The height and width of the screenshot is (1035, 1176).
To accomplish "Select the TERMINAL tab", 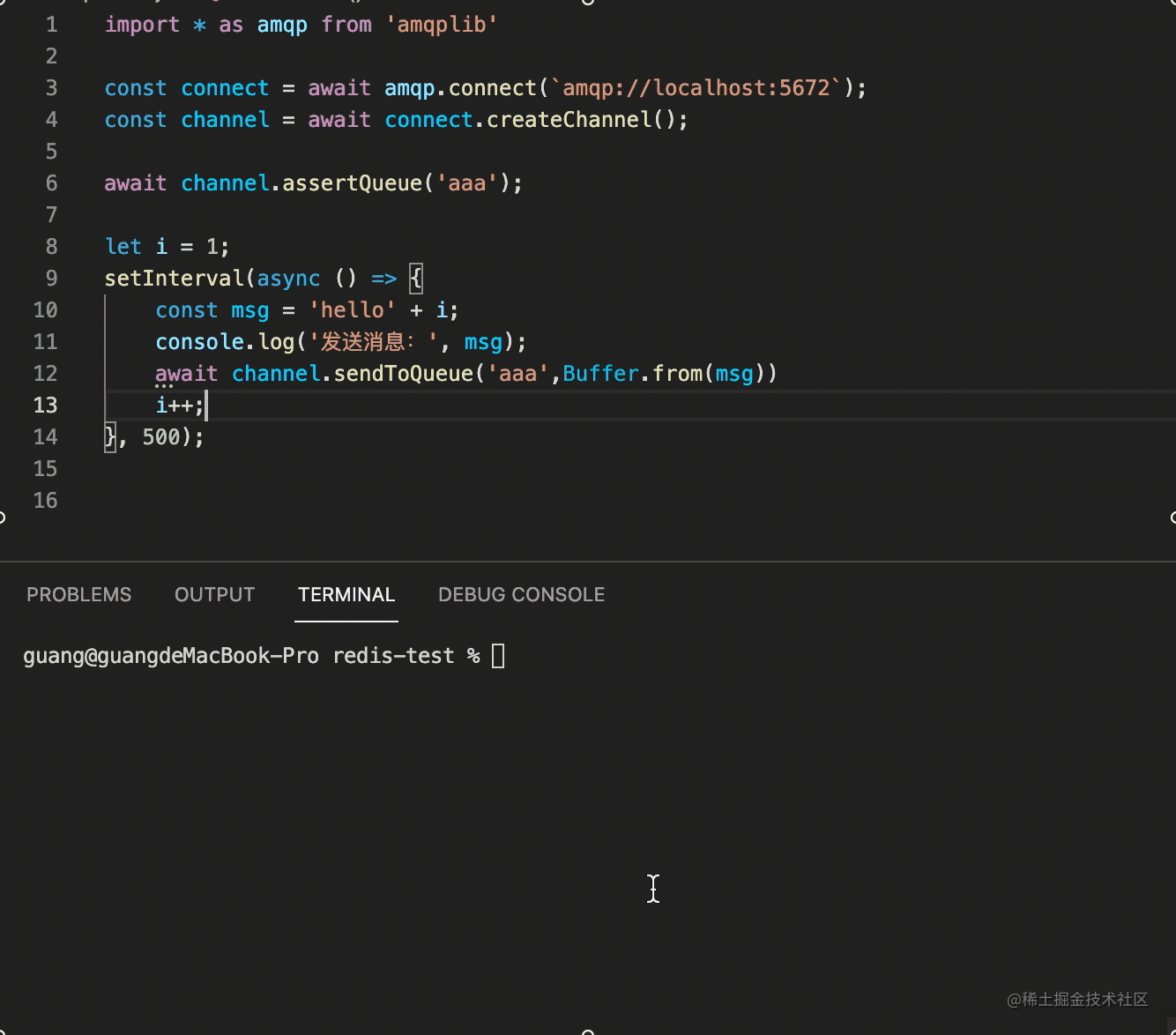I will click(346, 595).
